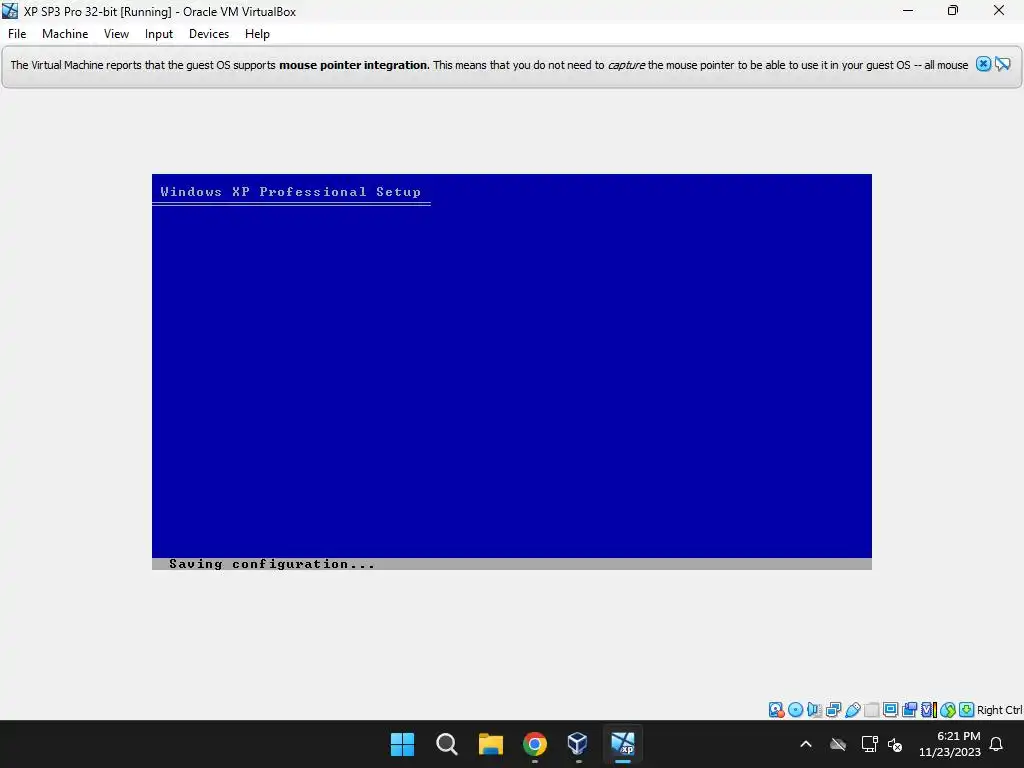The image size is (1024, 768).
Task: Select the XP VM taskbar icon
Action: (623, 744)
